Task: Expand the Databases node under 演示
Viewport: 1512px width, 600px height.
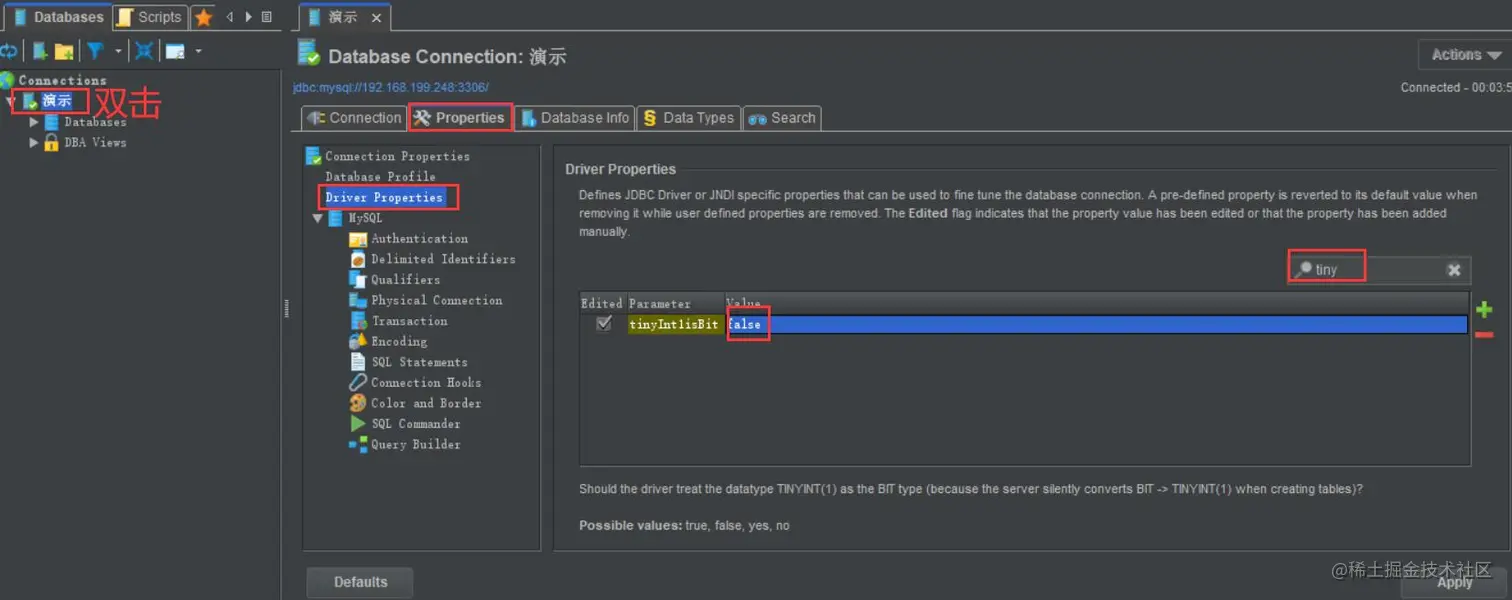Action: tap(34, 121)
